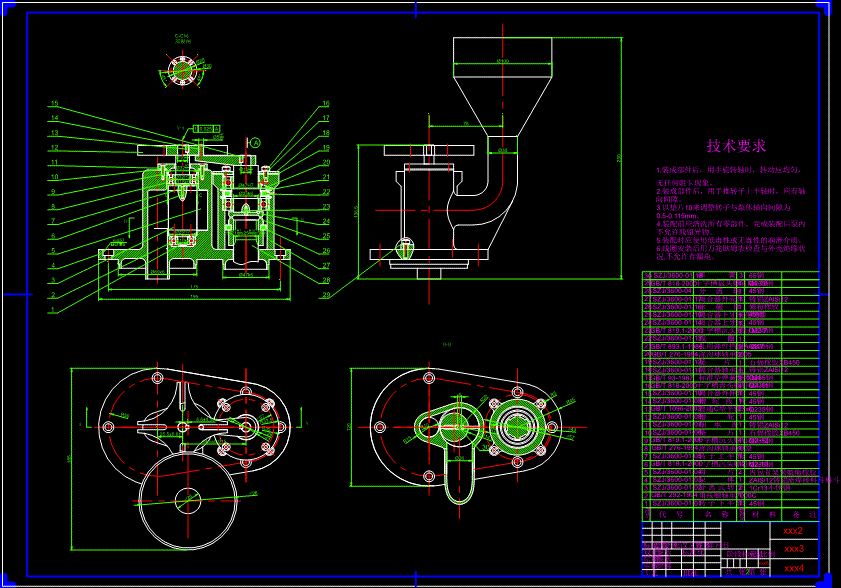Viewport: 841px width, 588px height.
Task: Click part callout number 20 right of section view
Action: (x=326, y=163)
